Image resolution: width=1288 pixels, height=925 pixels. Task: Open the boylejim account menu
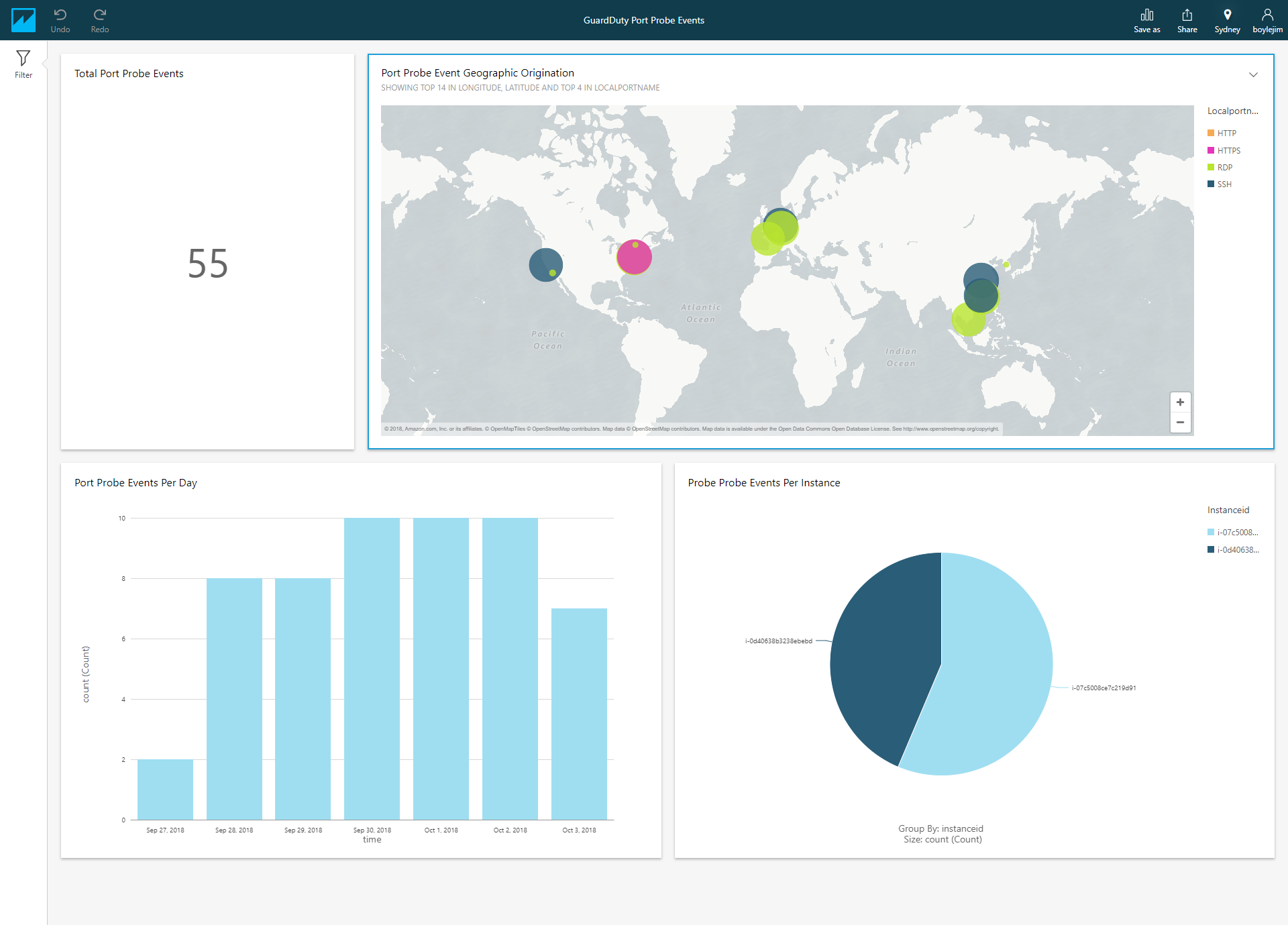pyautogui.click(x=1267, y=20)
